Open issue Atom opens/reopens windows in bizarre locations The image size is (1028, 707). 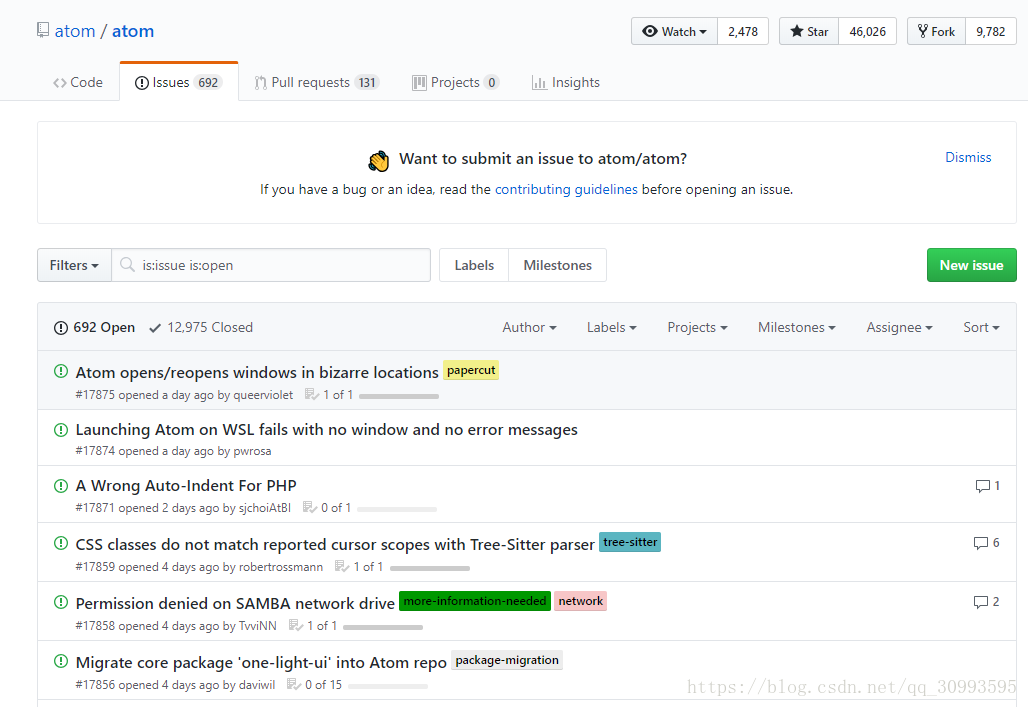(x=257, y=373)
